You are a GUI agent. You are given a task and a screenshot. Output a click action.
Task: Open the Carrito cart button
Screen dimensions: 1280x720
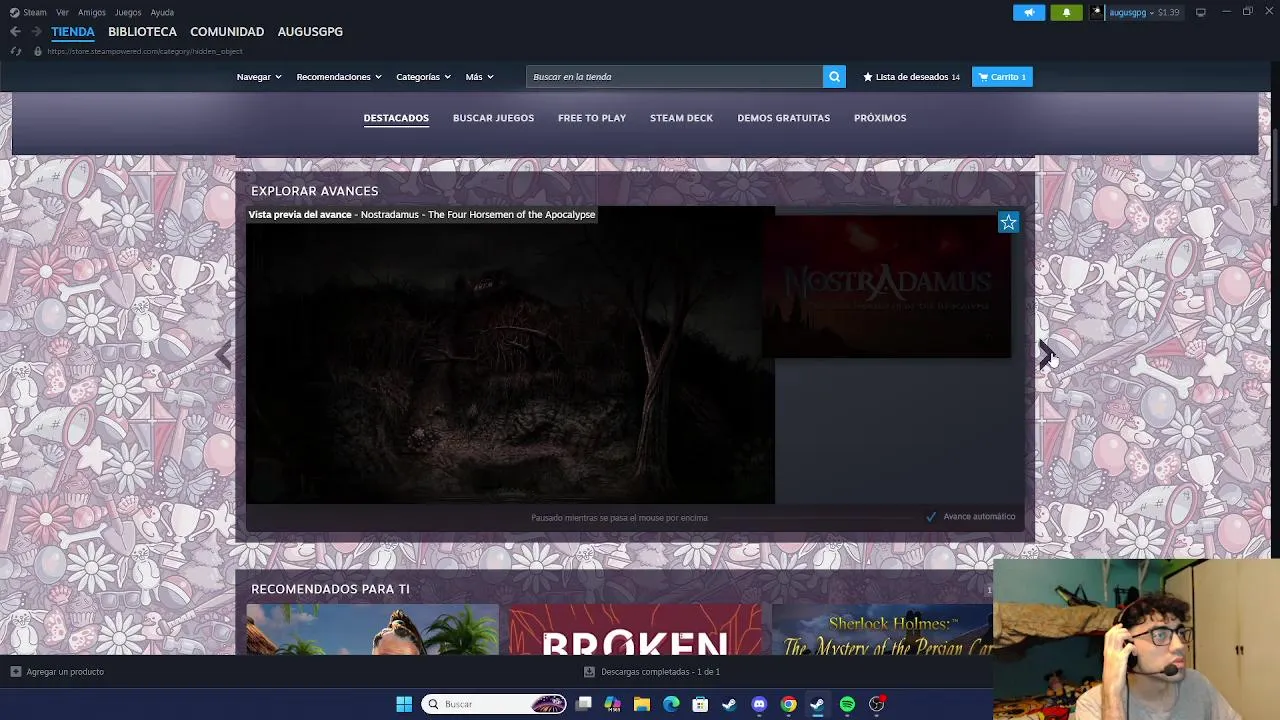point(1002,77)
